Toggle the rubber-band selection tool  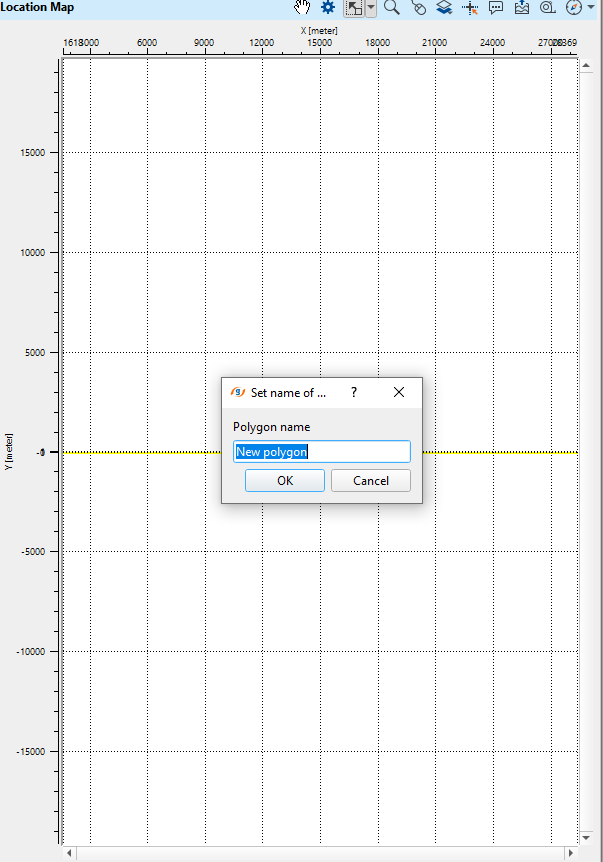[x=353, y=8]
